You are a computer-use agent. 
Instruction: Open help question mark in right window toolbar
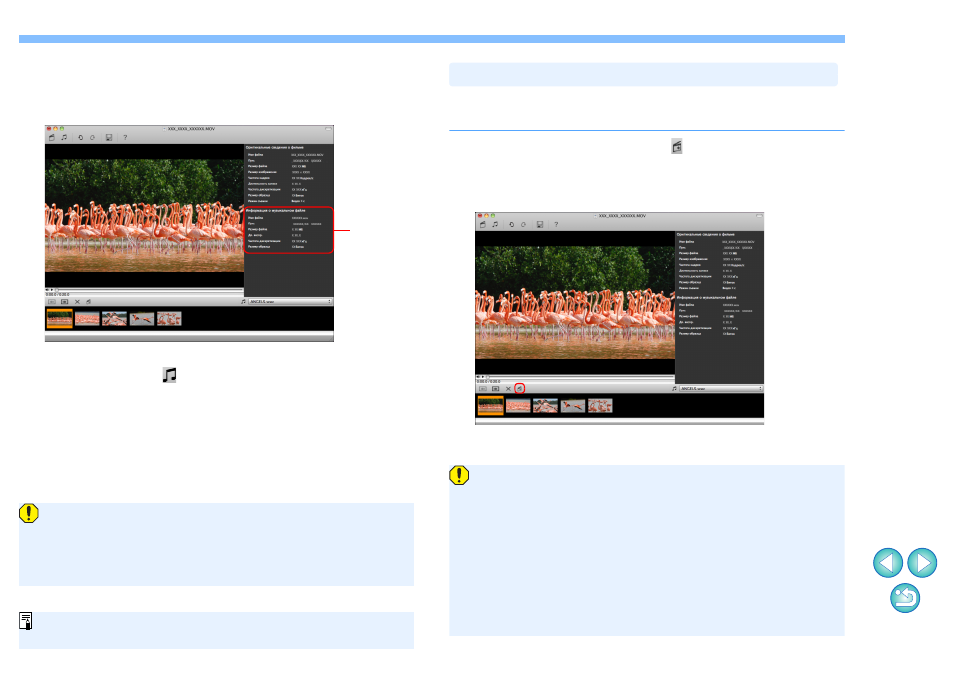(556, 224)
